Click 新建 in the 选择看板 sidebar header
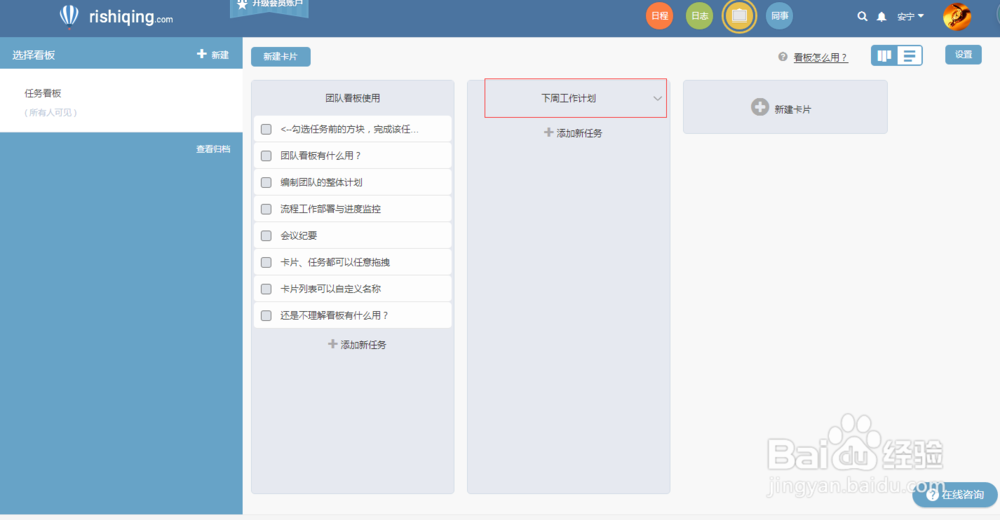Image resolution: width=1000 pixels, height=520 pixels. [x=213, y=55]
